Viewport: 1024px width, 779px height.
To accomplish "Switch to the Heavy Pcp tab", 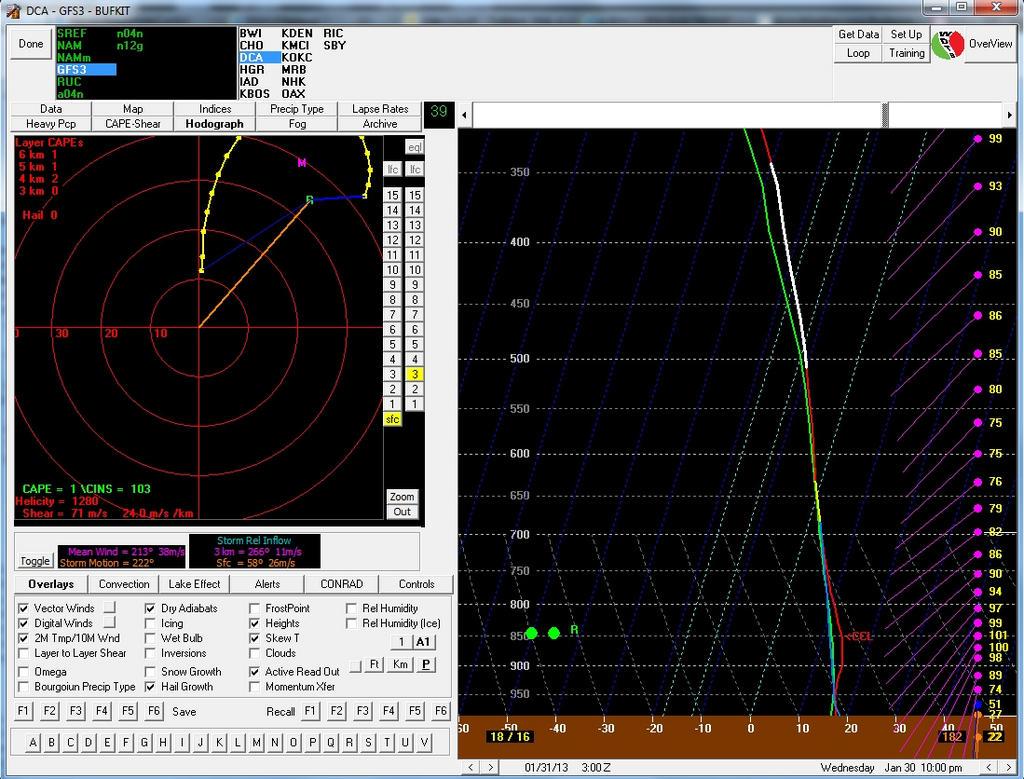I will pyautogui.click(x=51, y=123).
